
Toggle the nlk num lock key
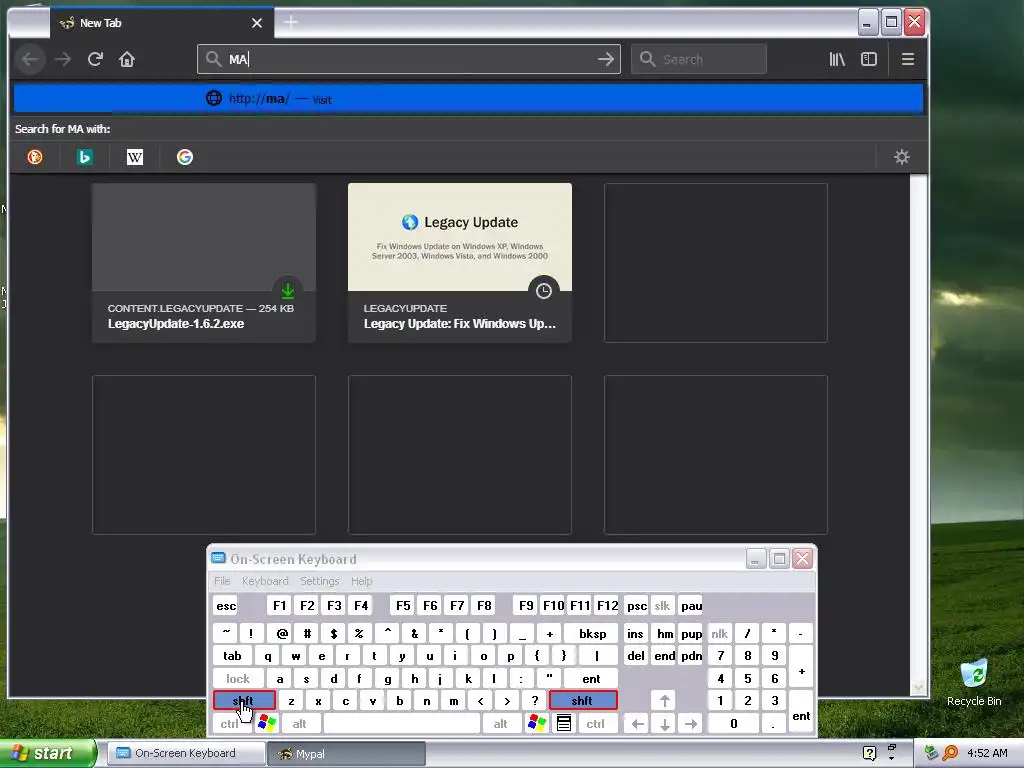[720, 633]
